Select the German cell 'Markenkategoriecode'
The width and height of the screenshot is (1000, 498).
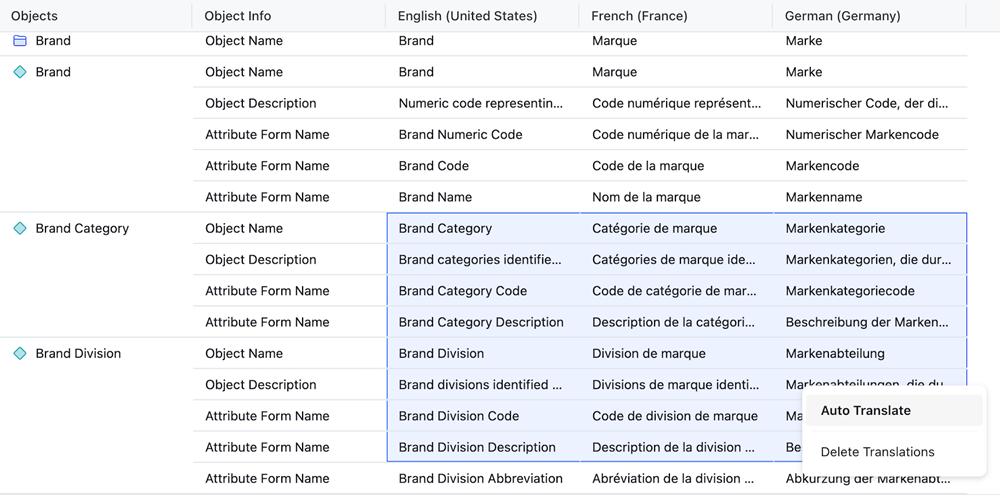850,291
